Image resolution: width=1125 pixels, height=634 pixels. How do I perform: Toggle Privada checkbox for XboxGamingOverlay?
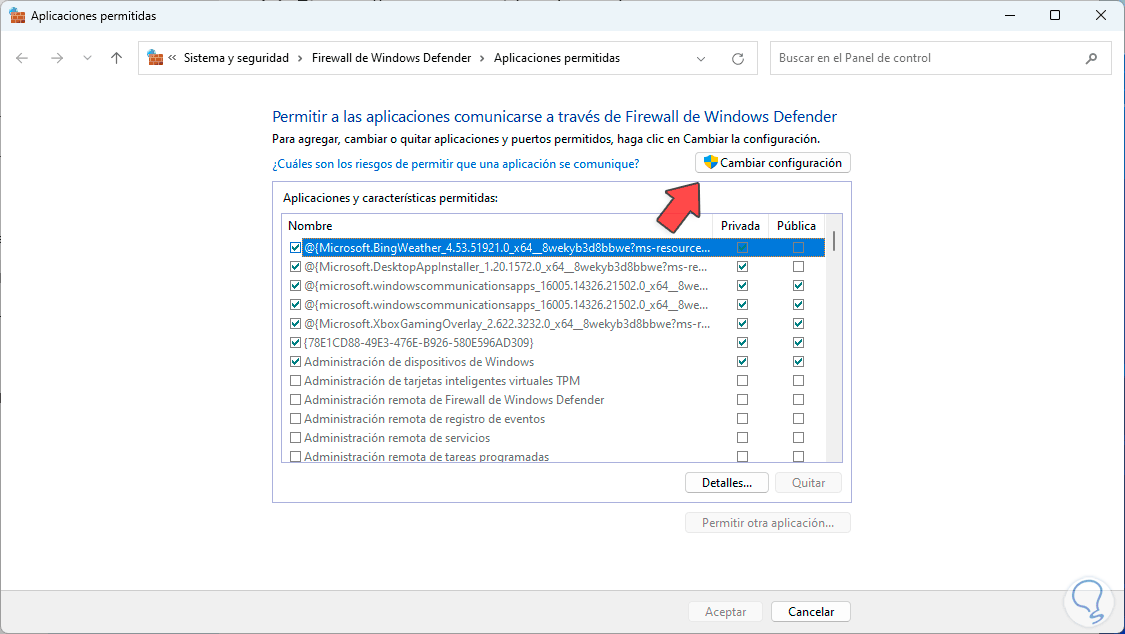743,323
